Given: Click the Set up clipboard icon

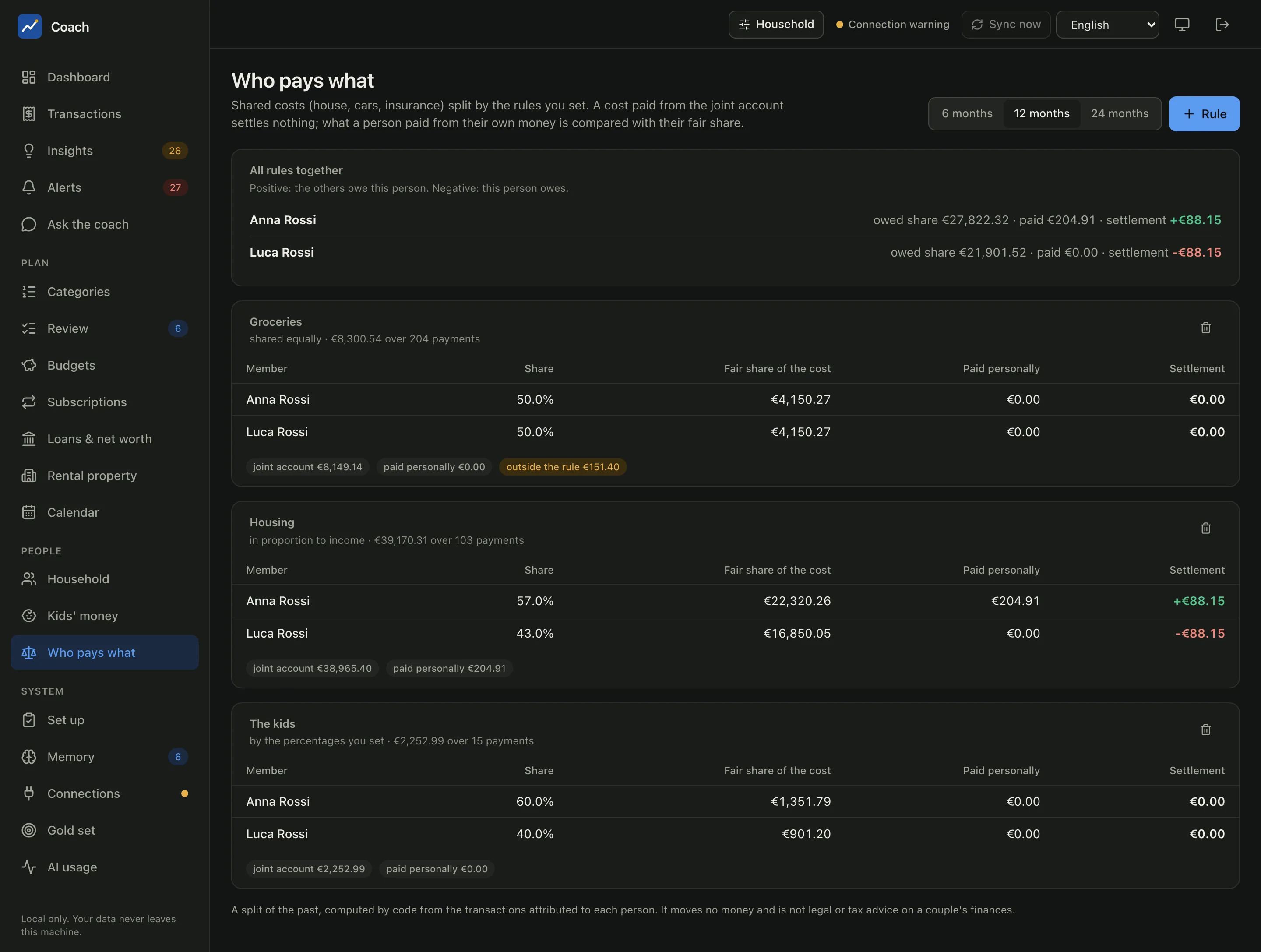Looking at the screenshot, I should pyautogui.click(x=29, y=720).
